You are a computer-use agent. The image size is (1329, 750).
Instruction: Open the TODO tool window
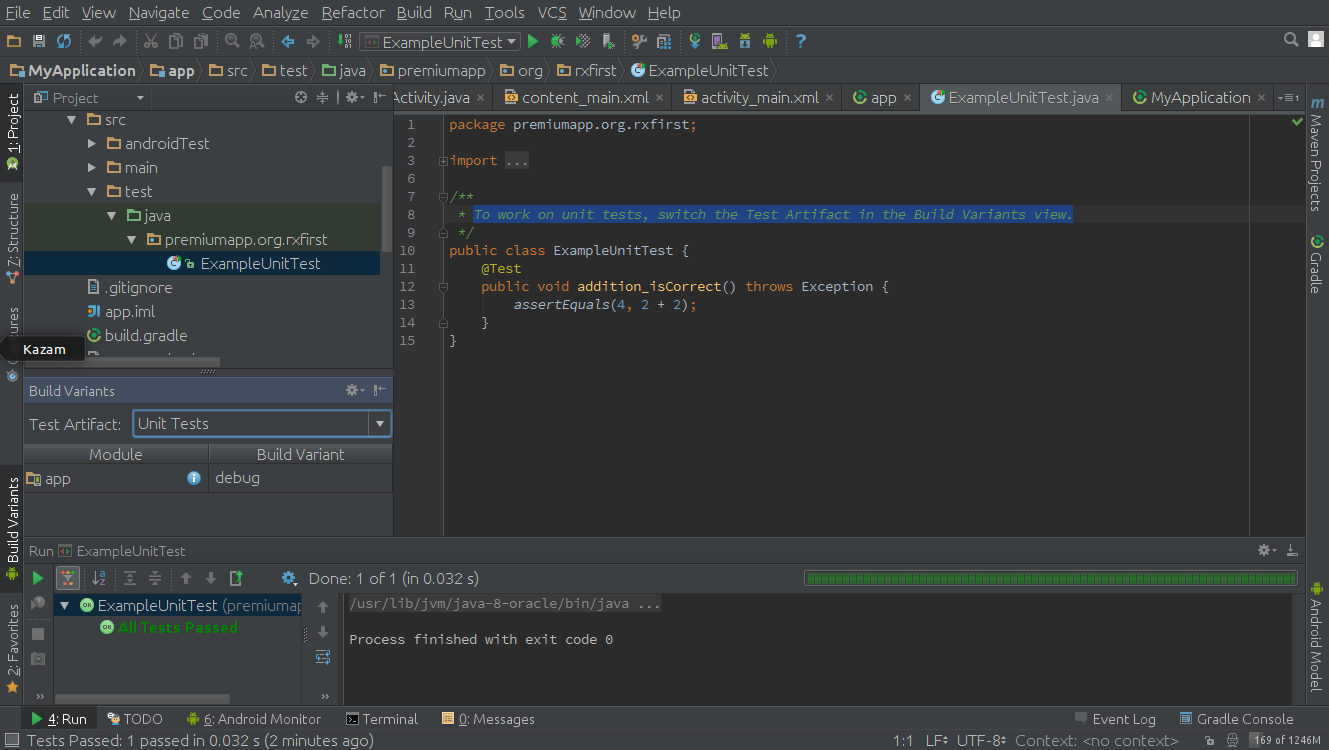pyautogui.click(x=134, y=719)
